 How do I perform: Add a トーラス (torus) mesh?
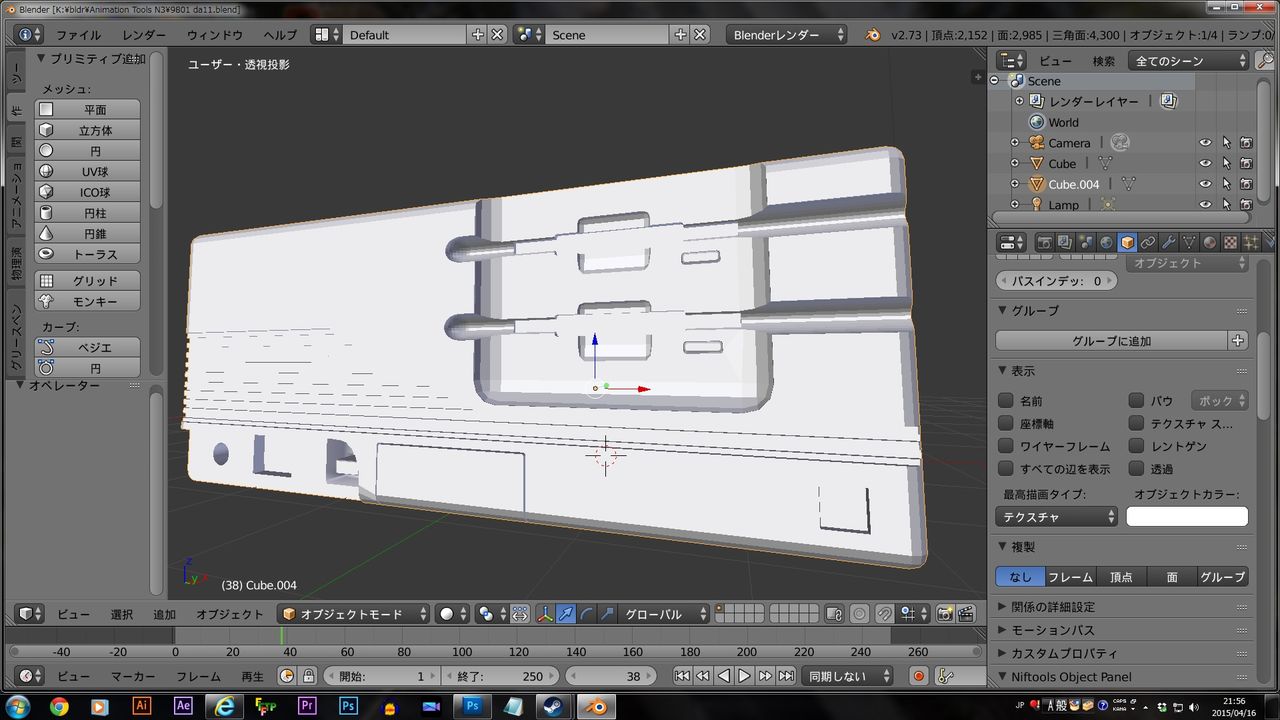(88, 254)
